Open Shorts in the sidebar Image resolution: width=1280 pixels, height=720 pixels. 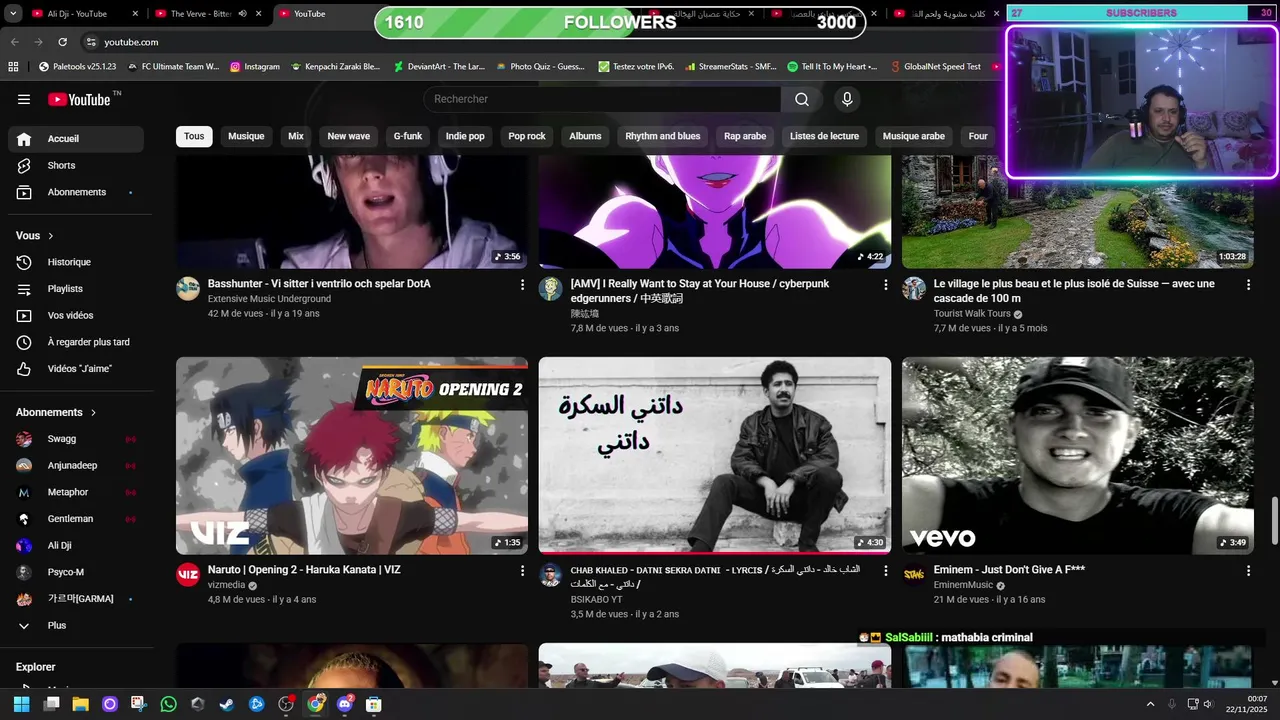click(x=75, y=165)
